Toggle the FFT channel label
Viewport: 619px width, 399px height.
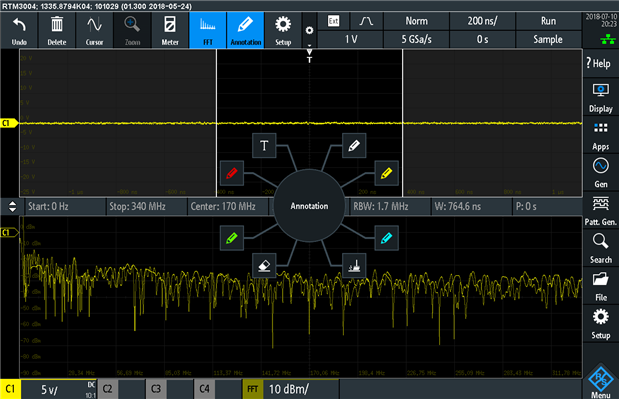[253, 389]
